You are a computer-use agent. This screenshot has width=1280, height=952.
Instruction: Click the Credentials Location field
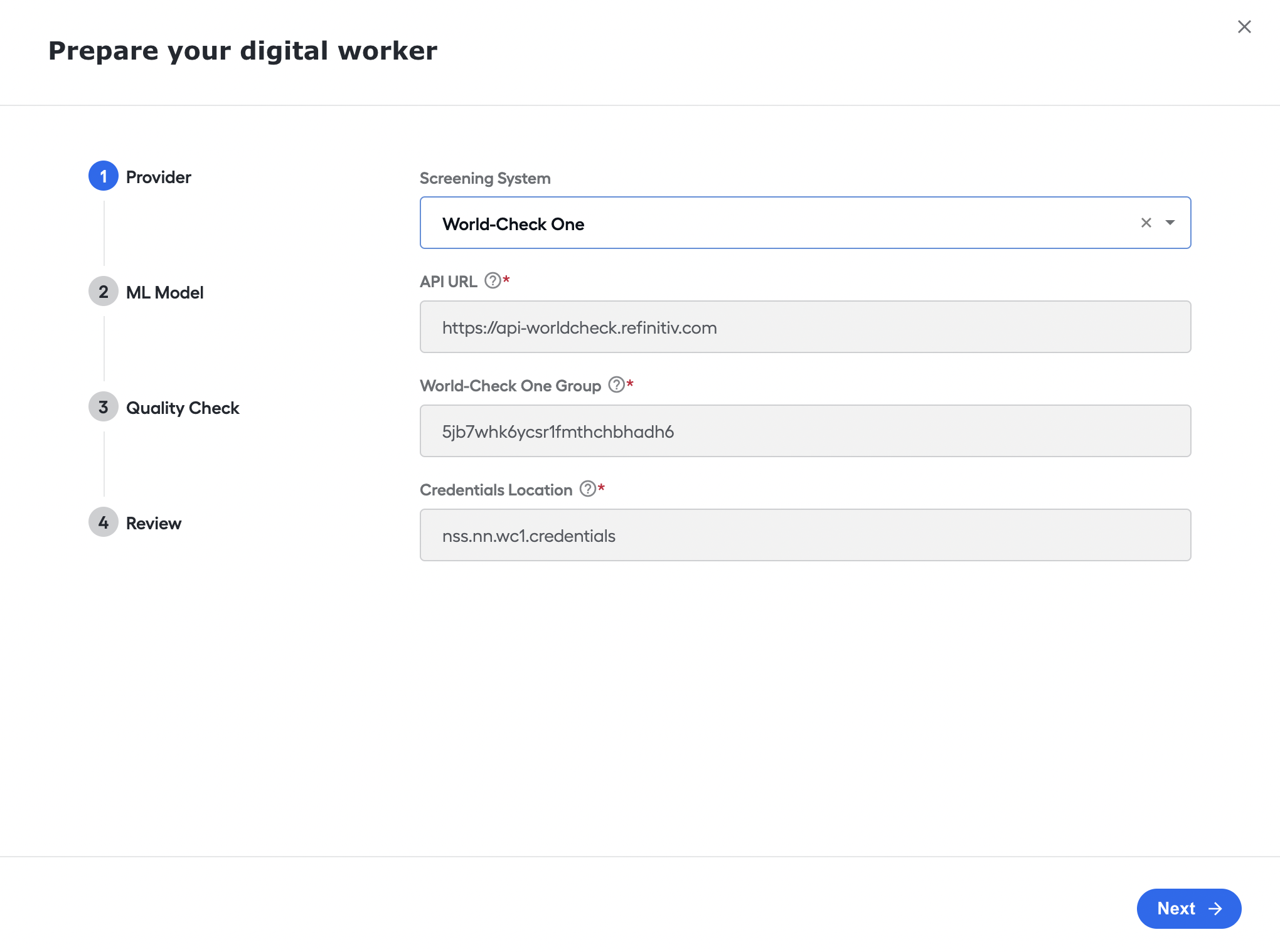(x=805, y=535)
